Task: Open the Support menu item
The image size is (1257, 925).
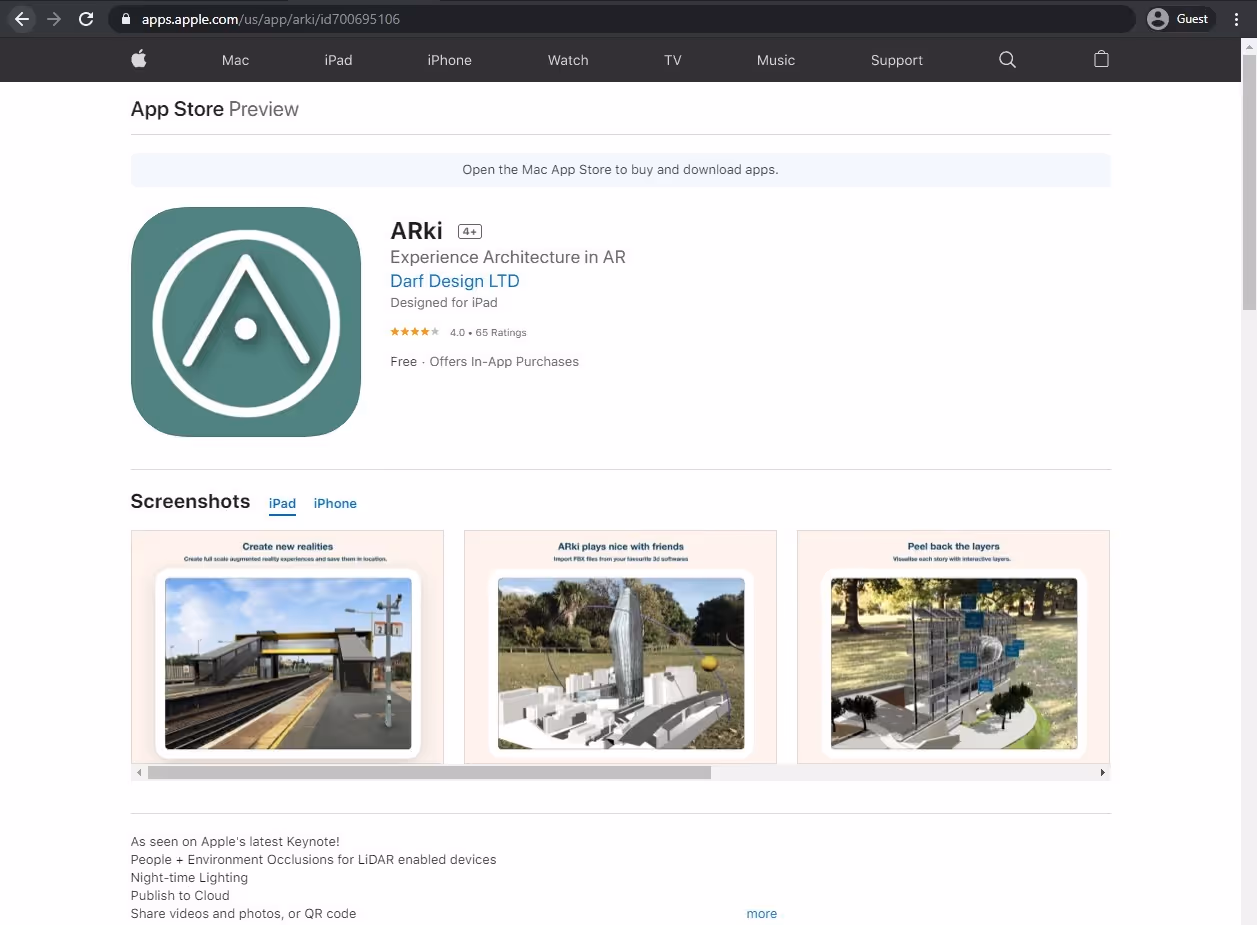Action: pyautogui.click(x=896, y=60)
